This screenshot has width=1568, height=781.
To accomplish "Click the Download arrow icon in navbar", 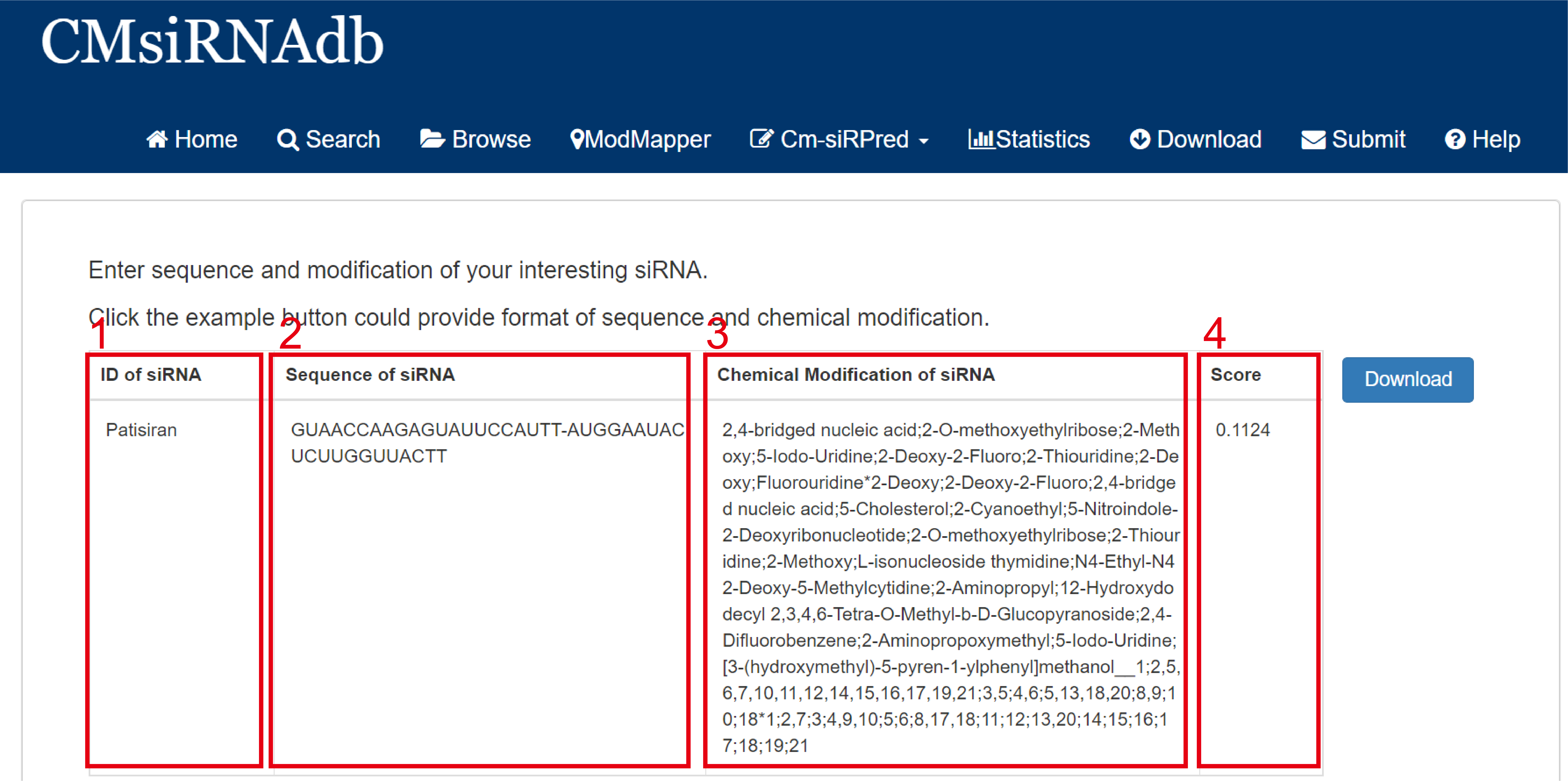I will 1140,139.
